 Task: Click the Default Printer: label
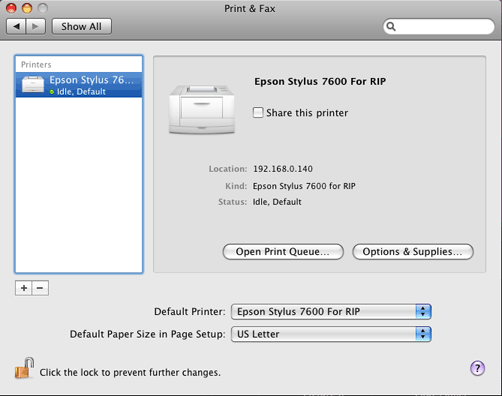click(x=190, y=312)
